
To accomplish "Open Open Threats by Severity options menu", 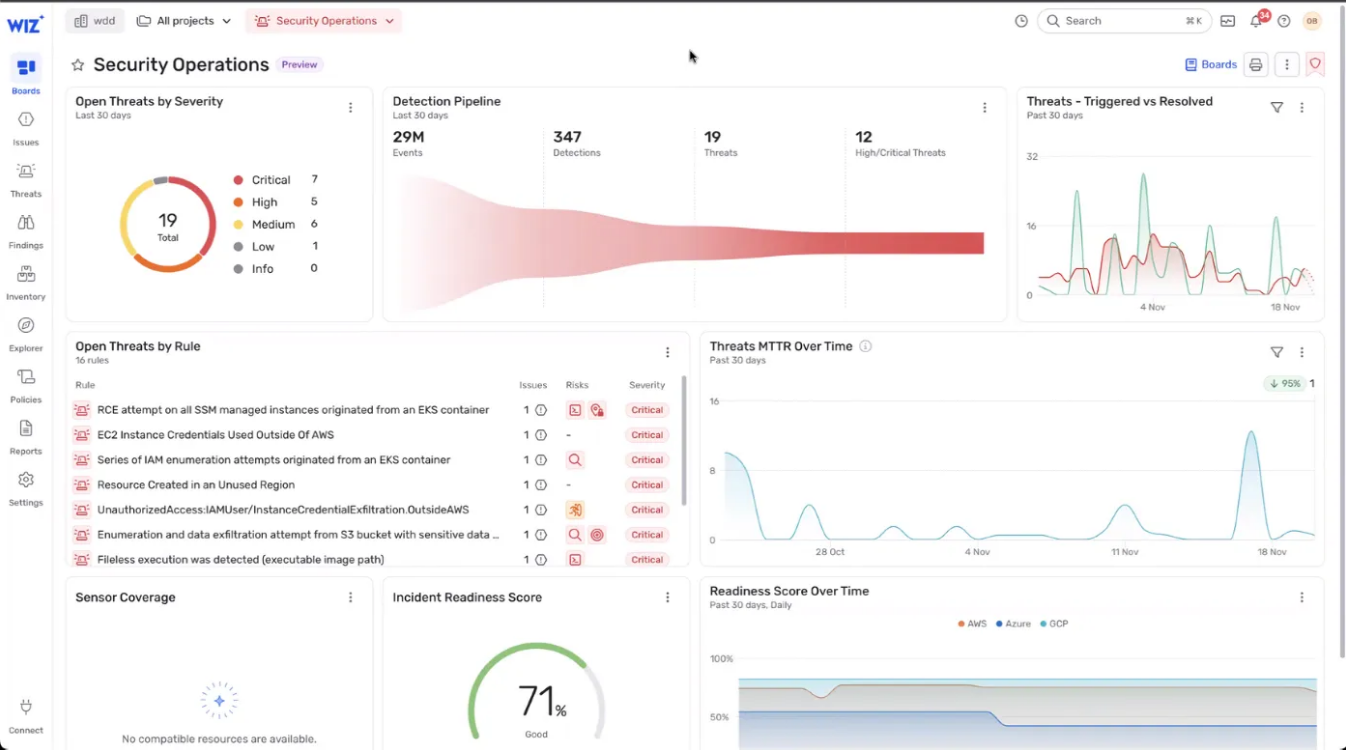I will click(x=350, y=107).
